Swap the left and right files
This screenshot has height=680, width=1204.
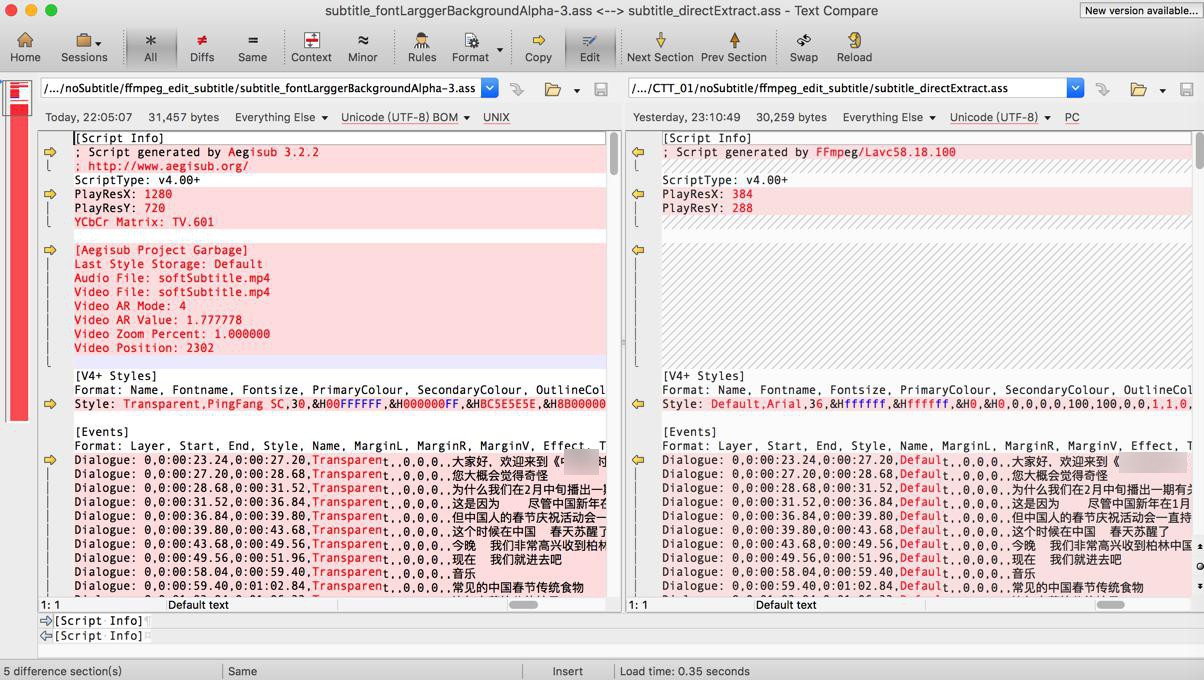[x=804, y=47]
